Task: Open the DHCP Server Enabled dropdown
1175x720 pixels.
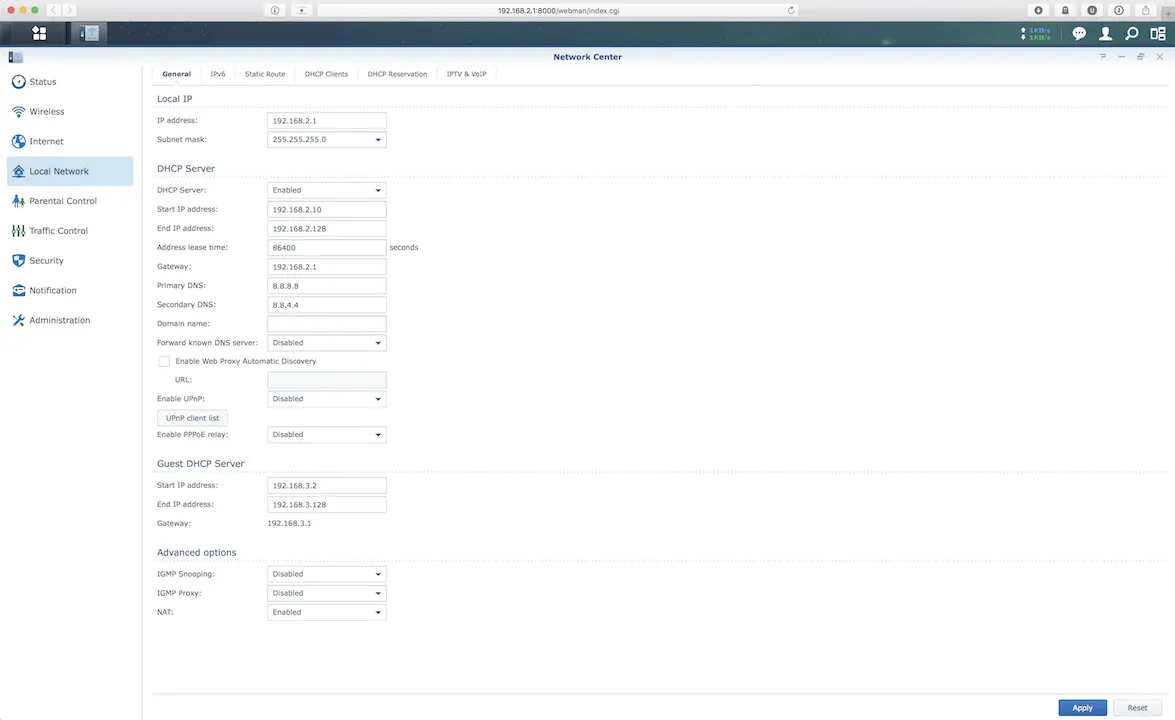Action: click(x=327, y=190)
